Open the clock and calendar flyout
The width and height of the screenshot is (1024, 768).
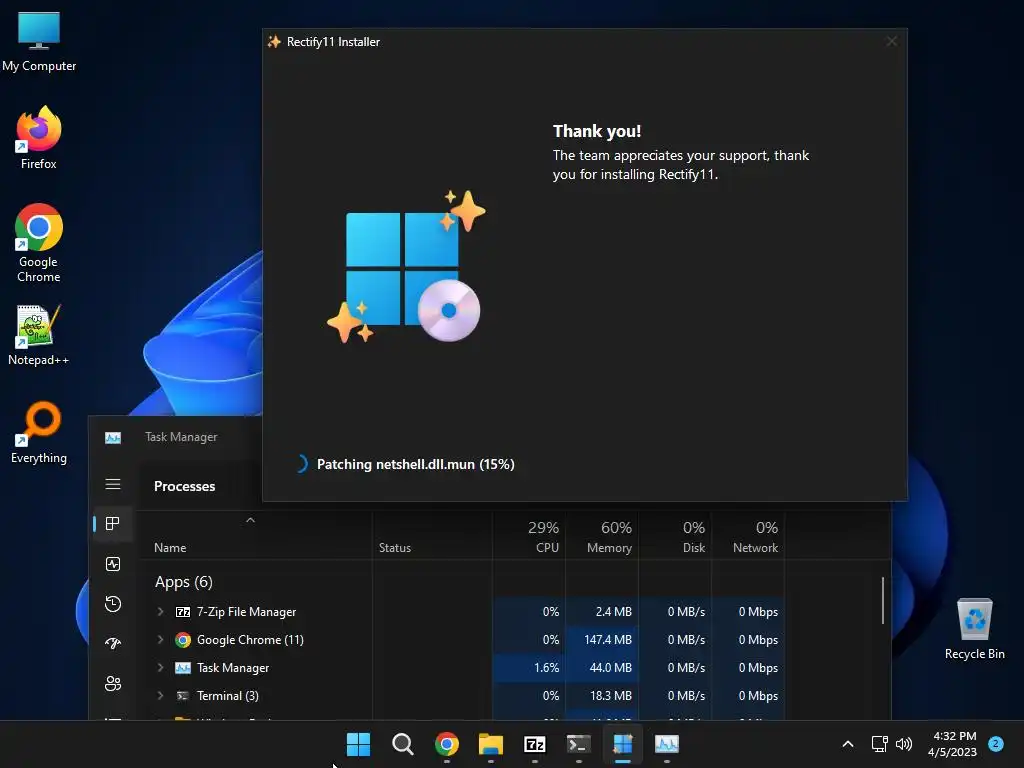(x=953, y=744)
